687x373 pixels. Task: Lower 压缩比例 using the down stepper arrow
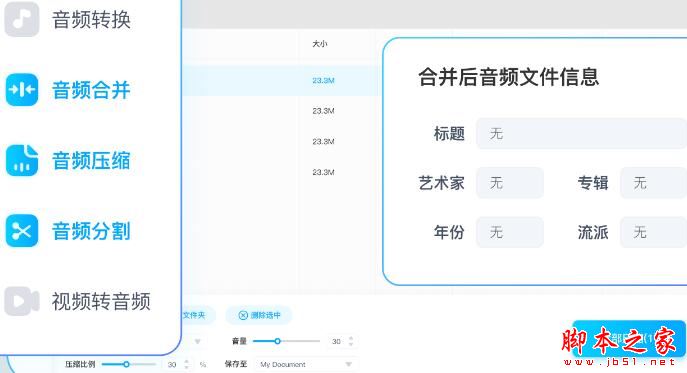(187, 367)
